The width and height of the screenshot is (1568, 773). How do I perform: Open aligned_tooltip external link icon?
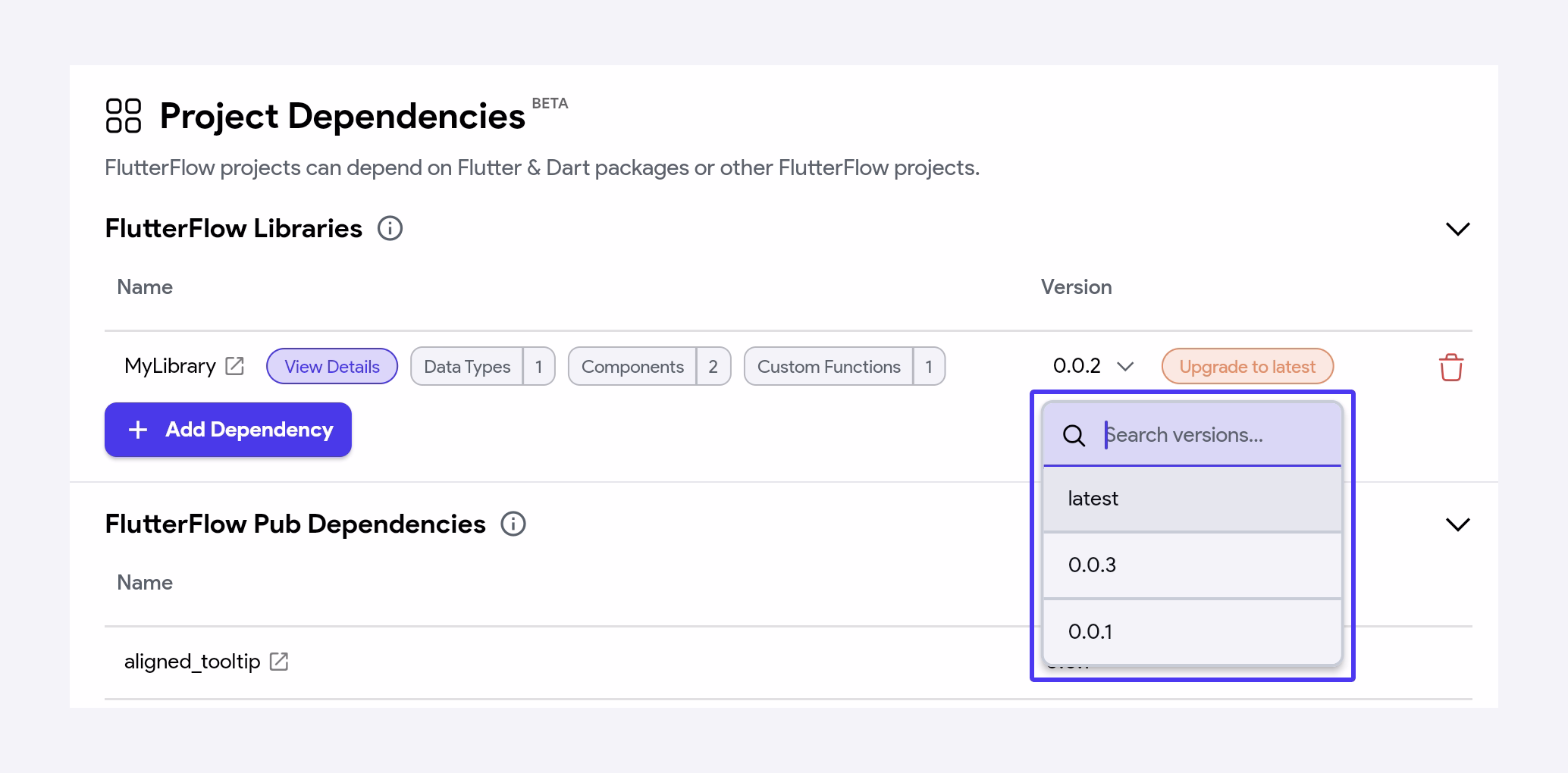coord(279,662)
